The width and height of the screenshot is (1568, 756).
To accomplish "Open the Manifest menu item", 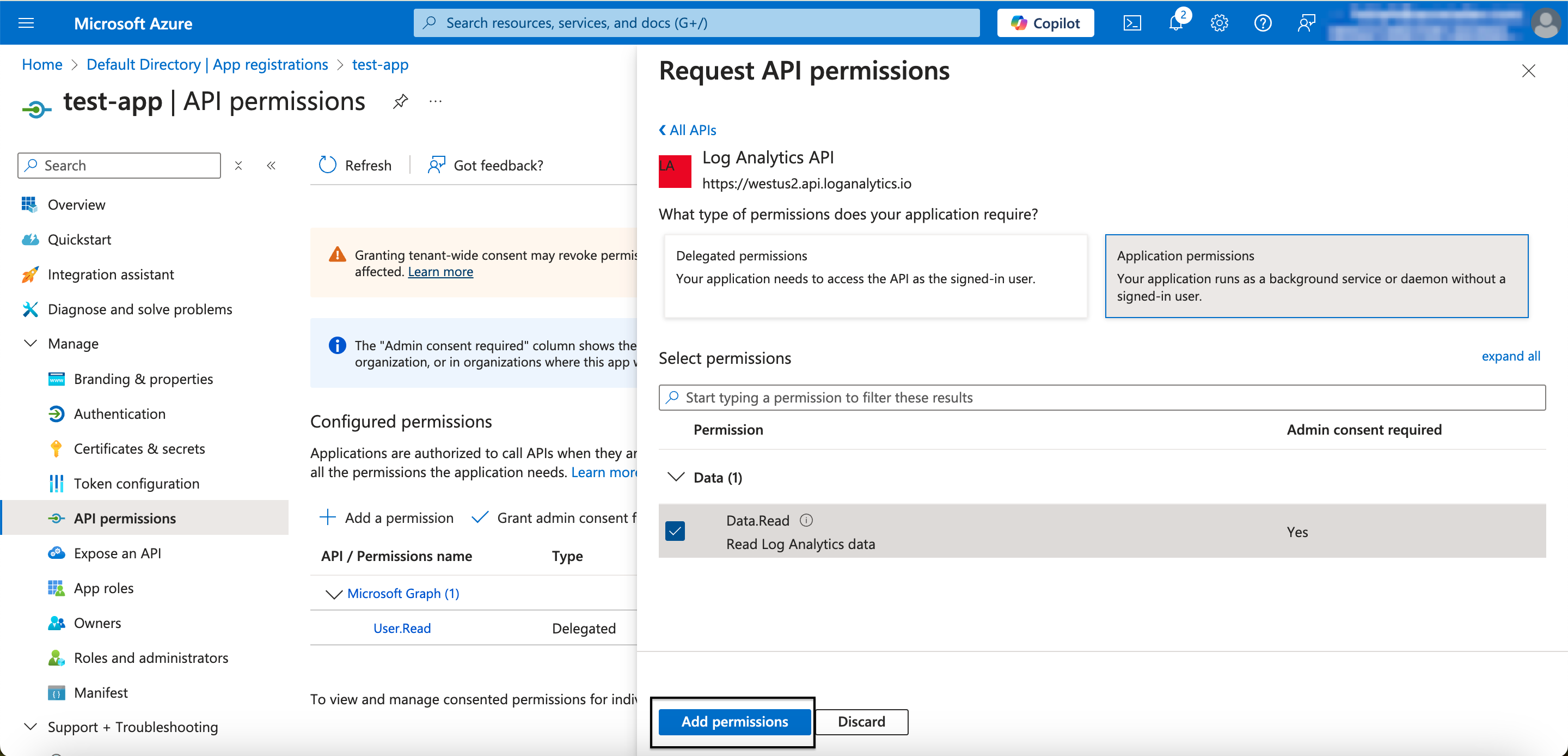I will pyautogui.click(x=101, y=693).
